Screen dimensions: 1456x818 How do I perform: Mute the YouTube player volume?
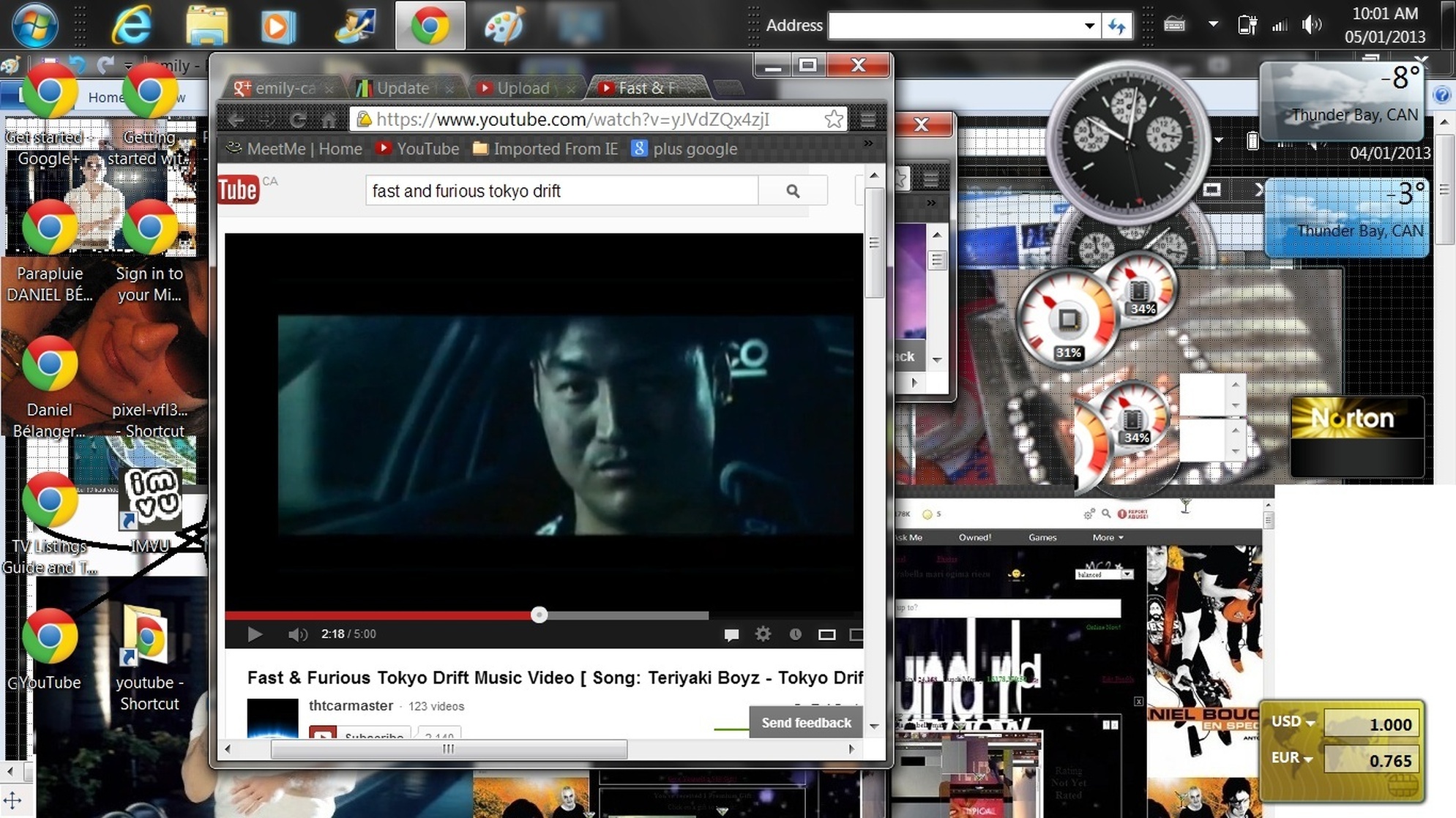[x=297, y=634]
